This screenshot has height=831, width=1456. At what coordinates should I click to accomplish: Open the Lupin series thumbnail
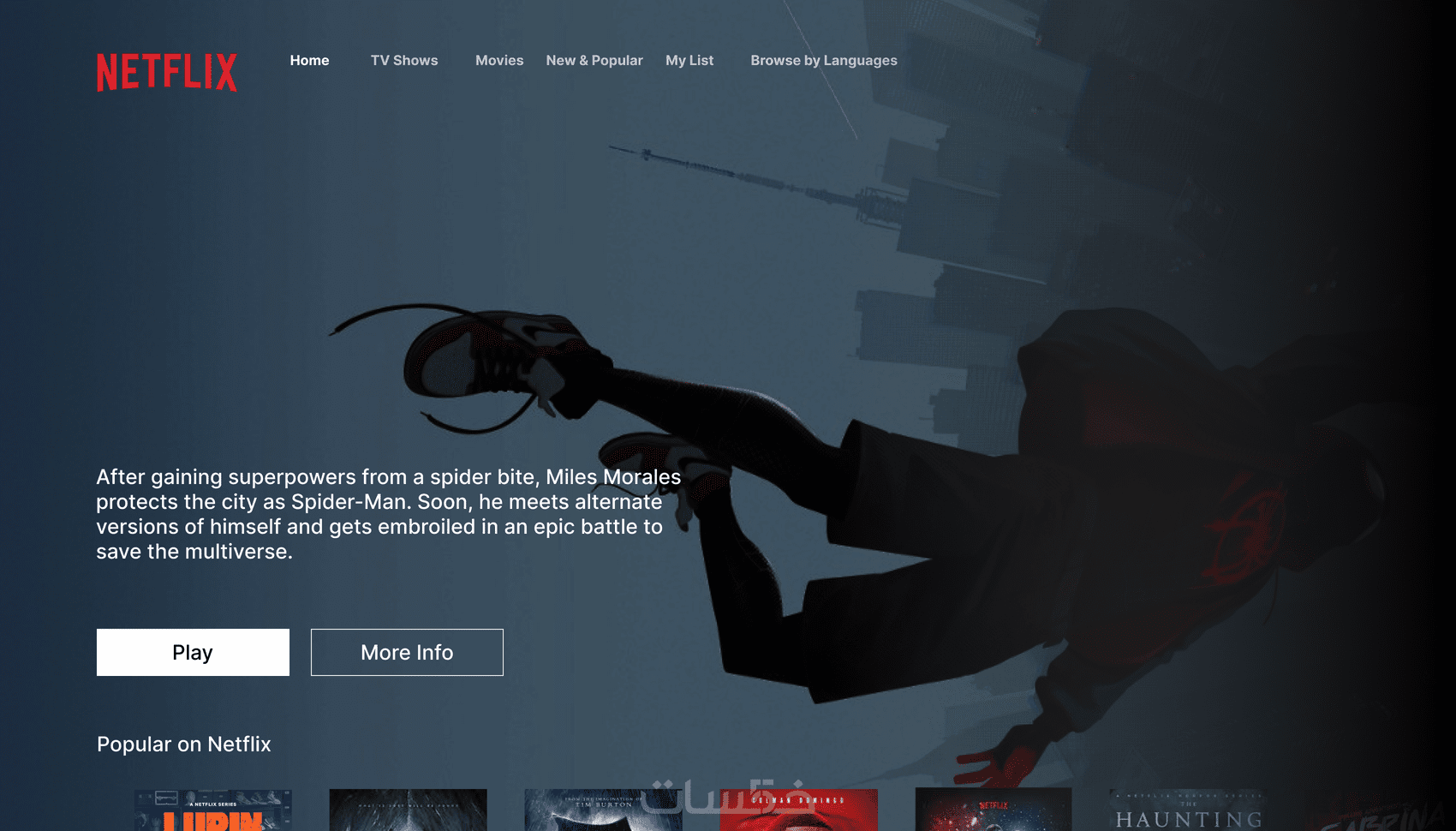click(x=213, y=810)
